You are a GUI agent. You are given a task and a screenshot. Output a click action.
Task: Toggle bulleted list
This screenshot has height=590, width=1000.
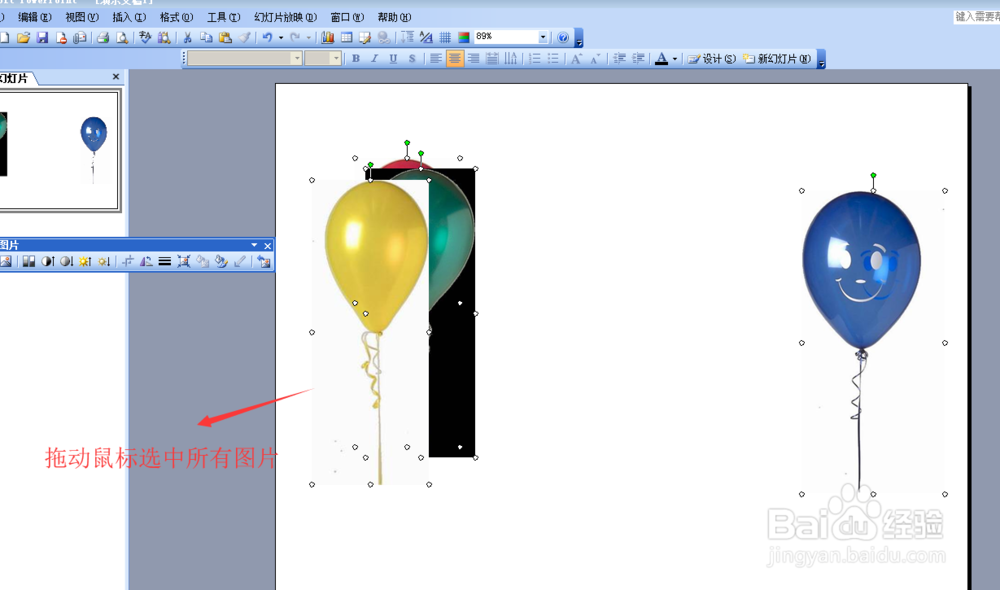click(553, 59)
